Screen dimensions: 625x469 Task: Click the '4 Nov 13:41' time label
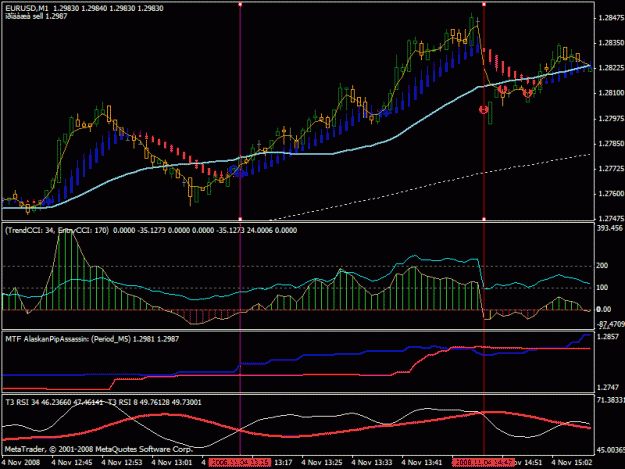(422, 463)
